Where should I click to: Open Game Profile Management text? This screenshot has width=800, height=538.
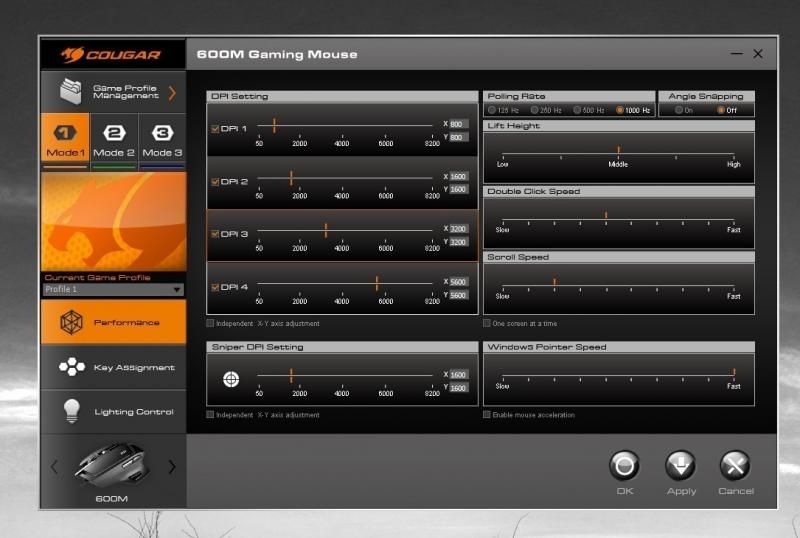(126, 92)
